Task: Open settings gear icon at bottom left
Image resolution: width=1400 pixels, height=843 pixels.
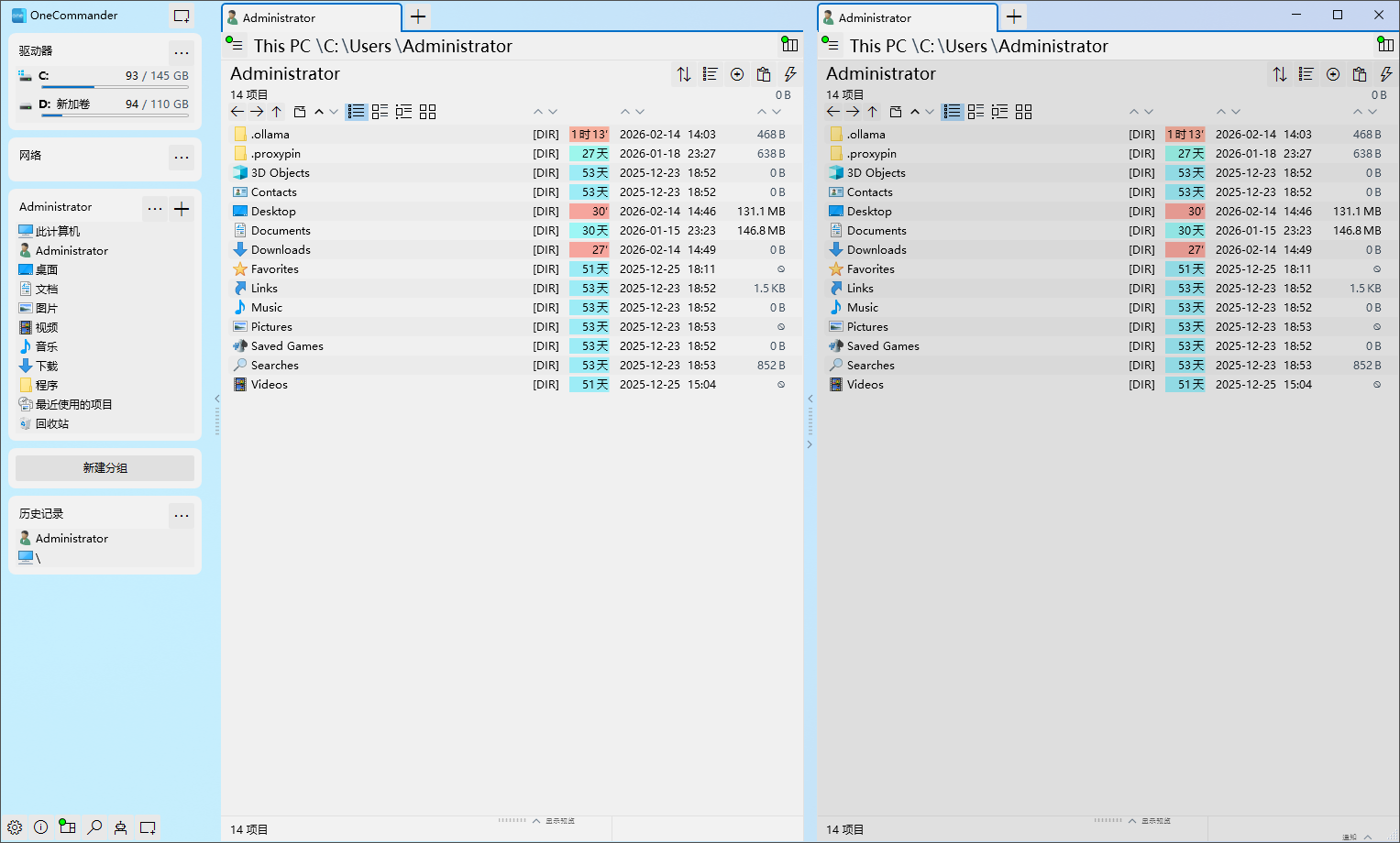Action: (x=15, y=827)
